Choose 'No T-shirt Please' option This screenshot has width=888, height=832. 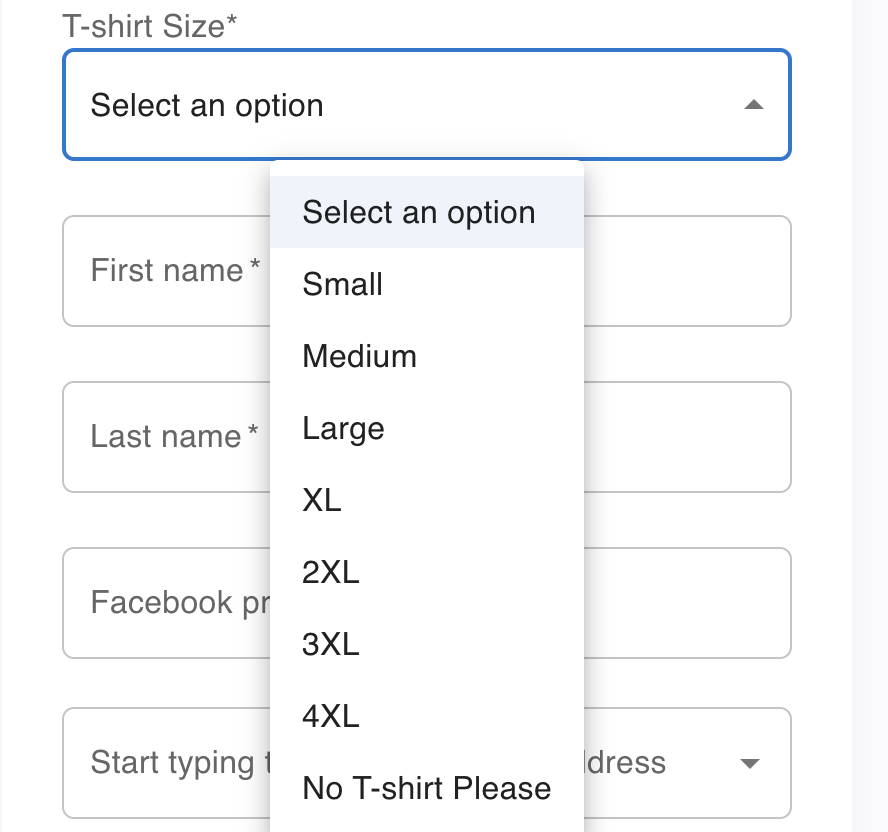click(x=427, y=788)
